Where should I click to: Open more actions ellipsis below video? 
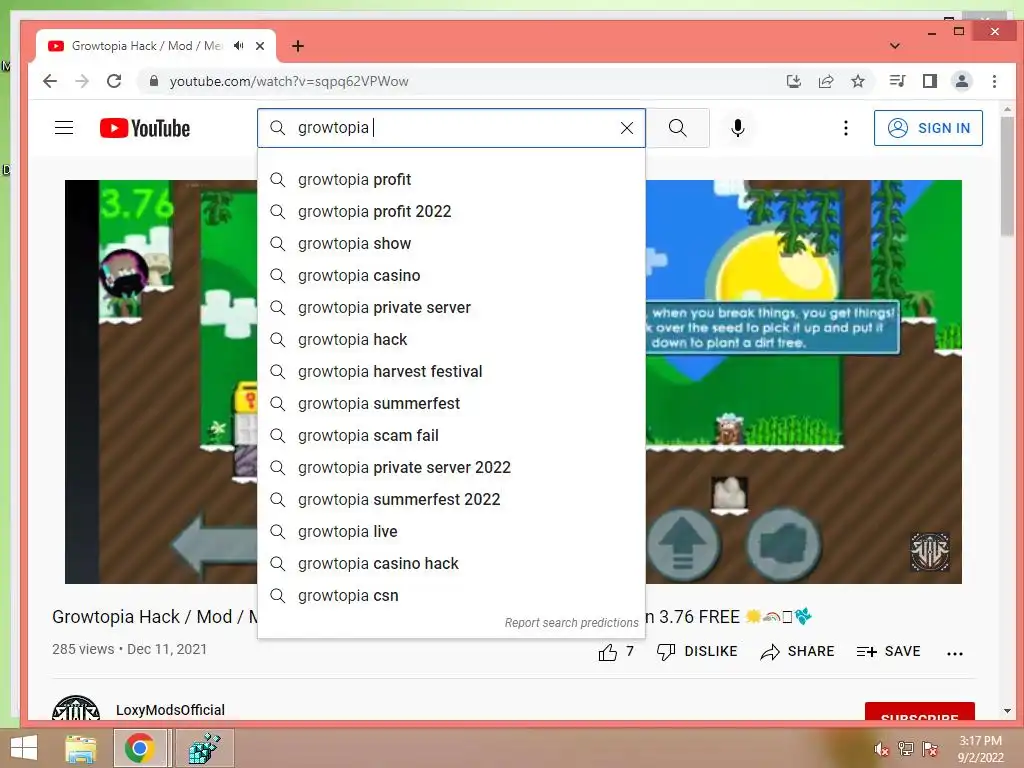click(955, 653)
